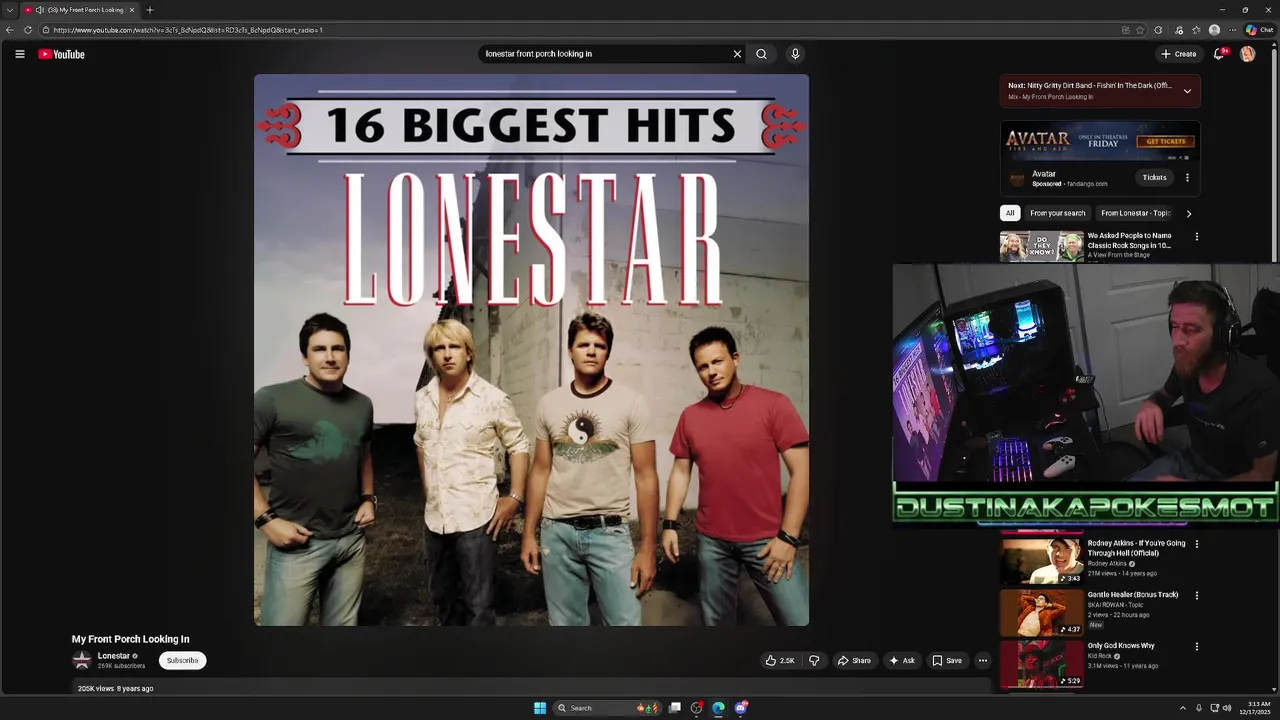Open options for Rodney Atkins video
1280x720 pixels.
[x=1196, y=544]
